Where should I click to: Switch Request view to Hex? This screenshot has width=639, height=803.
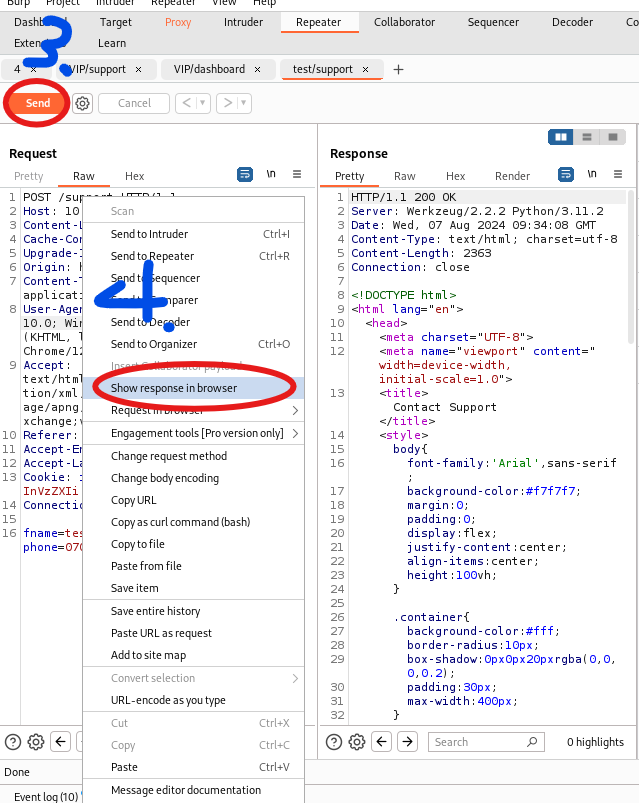click(135, 176)
